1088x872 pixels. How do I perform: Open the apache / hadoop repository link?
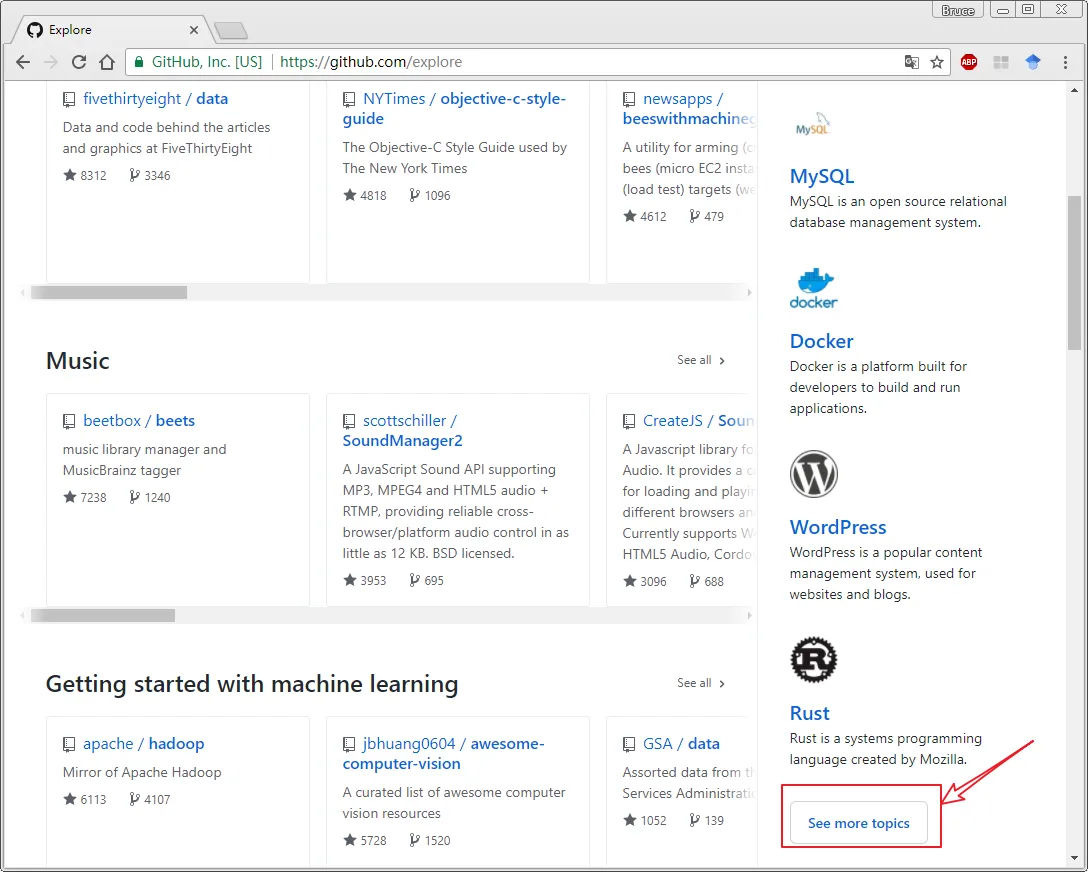(x=143, y=744)
